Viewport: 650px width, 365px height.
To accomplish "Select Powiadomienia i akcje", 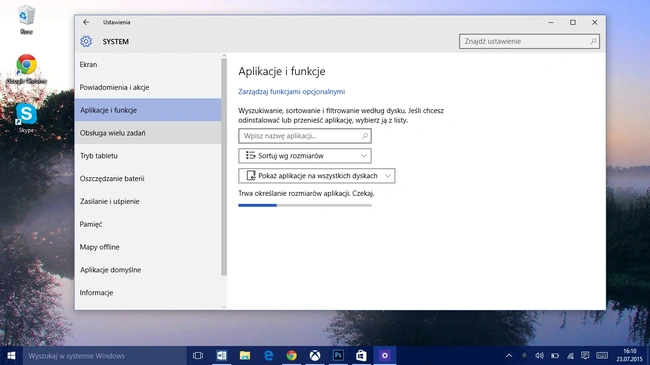I will [x=148, y=88].
